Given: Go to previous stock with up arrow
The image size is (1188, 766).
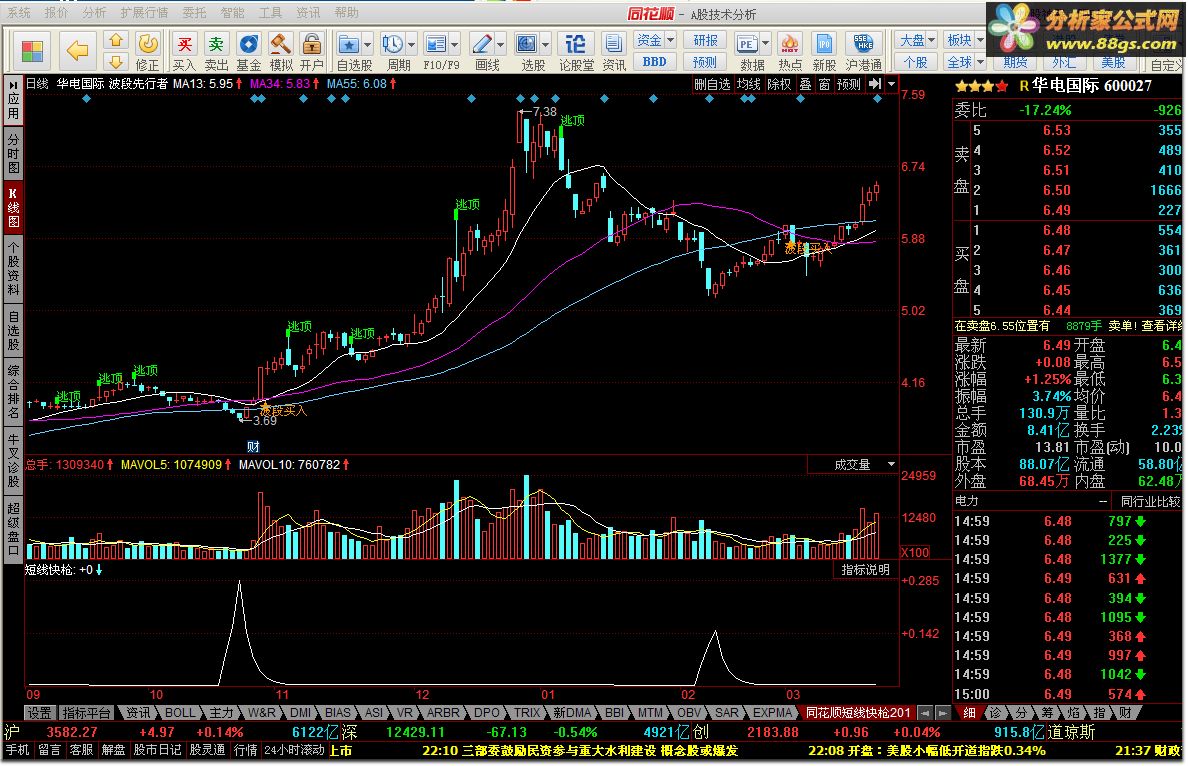Looking at the screenshot, I should coord(116,40).
